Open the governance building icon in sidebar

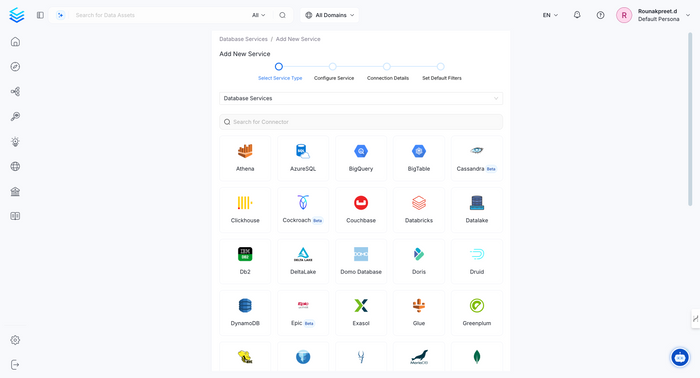point(15,191)
